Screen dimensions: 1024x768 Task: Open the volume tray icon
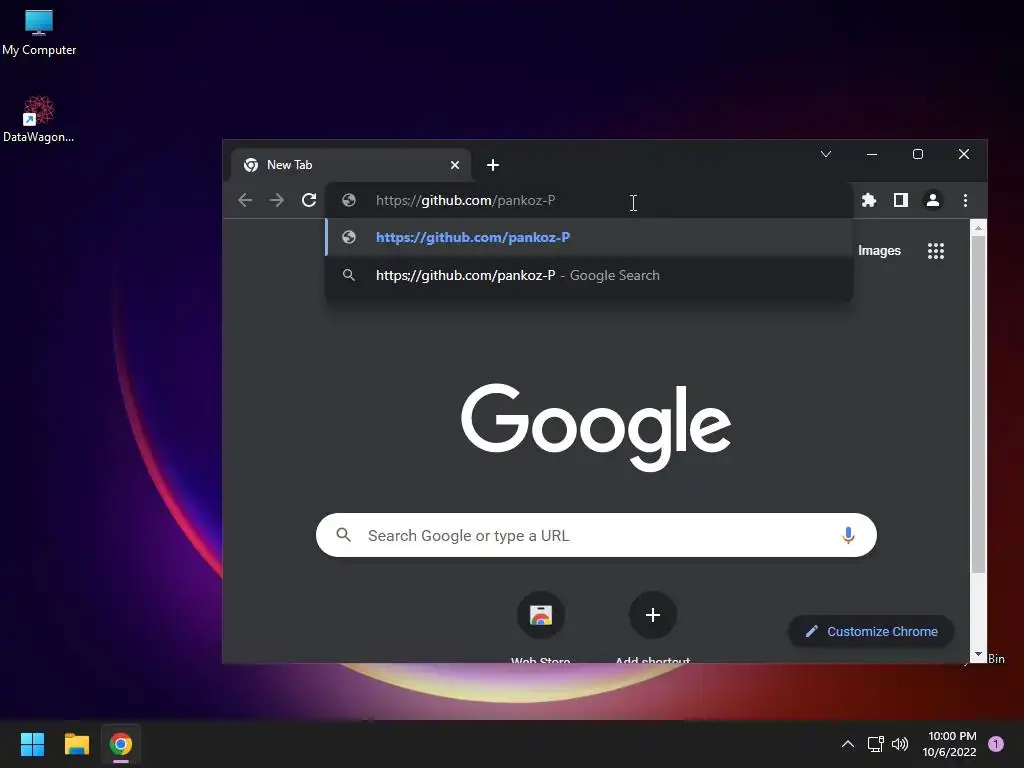900,744
